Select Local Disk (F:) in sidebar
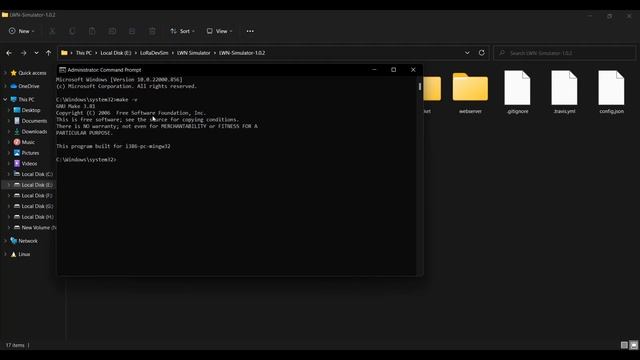 click(37, 196)
